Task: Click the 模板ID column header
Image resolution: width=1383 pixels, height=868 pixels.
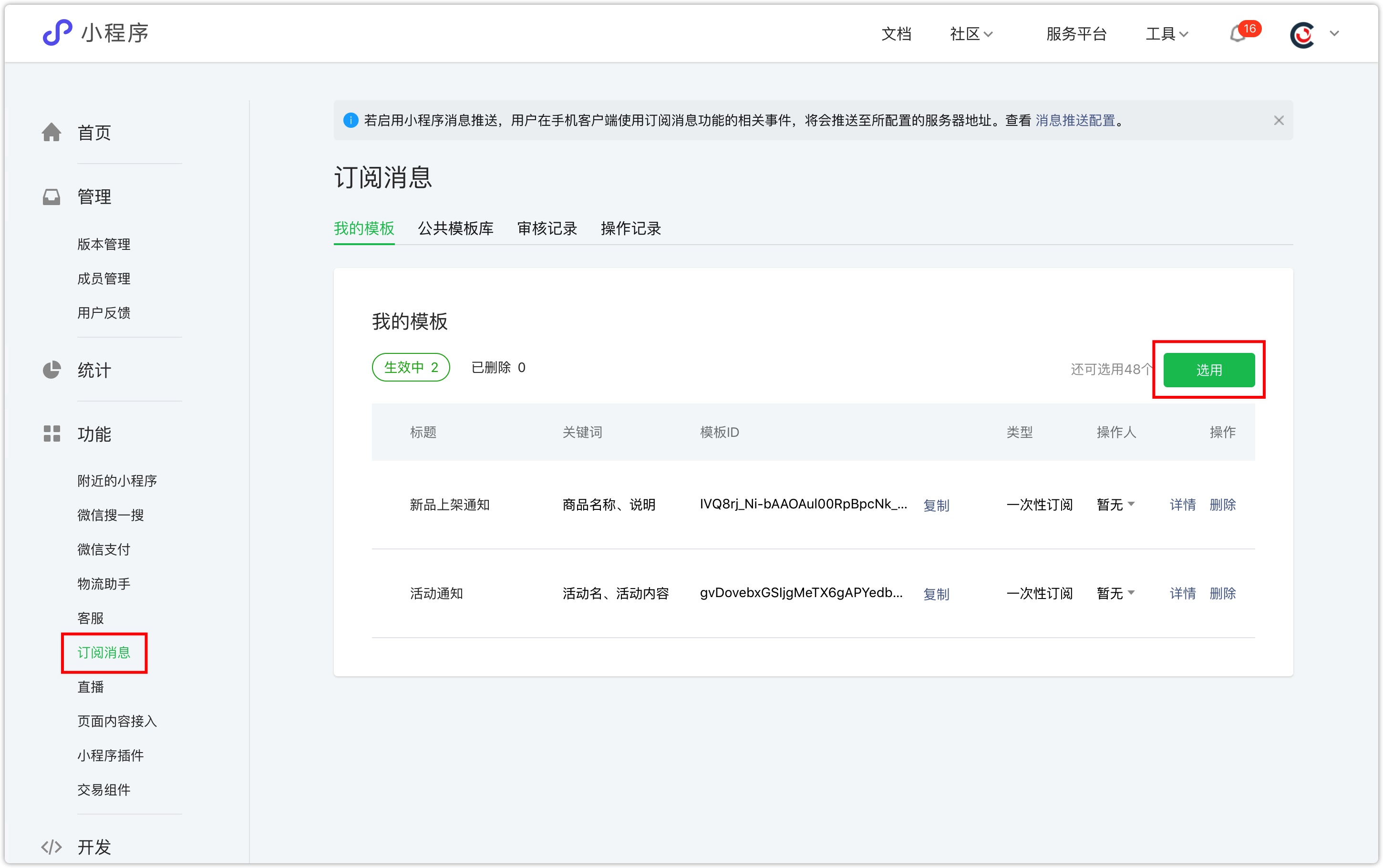Action: pyautogui.click(x=720, y=432)
